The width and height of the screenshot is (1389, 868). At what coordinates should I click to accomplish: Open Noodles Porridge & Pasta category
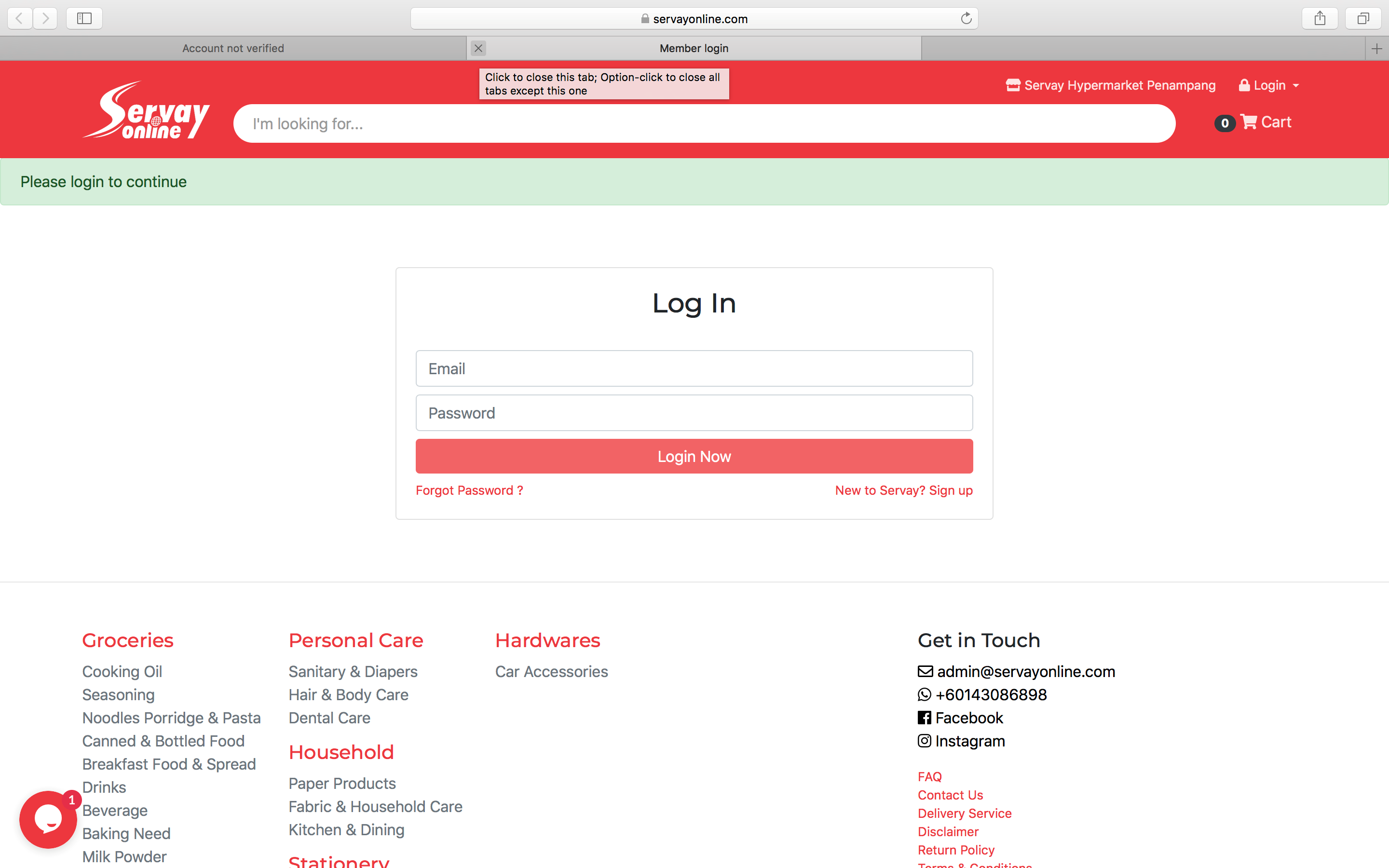tap(171, 718)
